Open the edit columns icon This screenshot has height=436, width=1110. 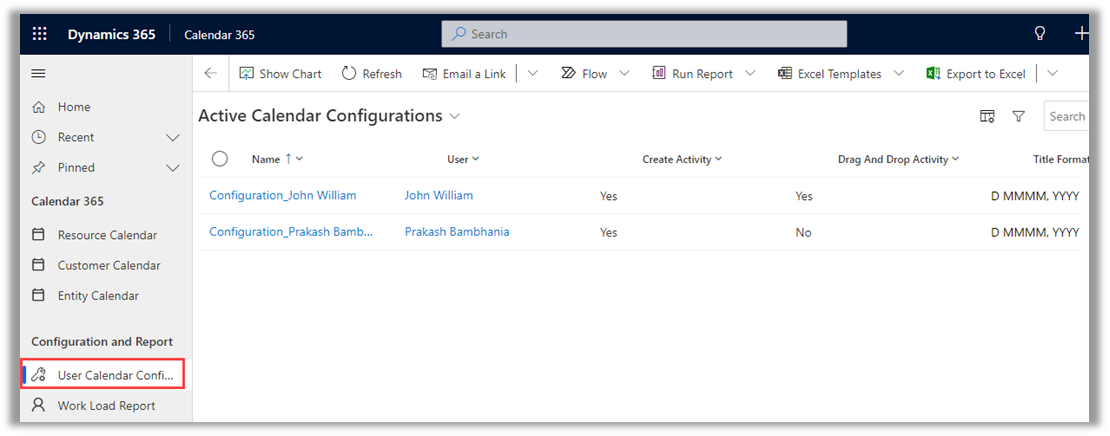click(987, 116)
